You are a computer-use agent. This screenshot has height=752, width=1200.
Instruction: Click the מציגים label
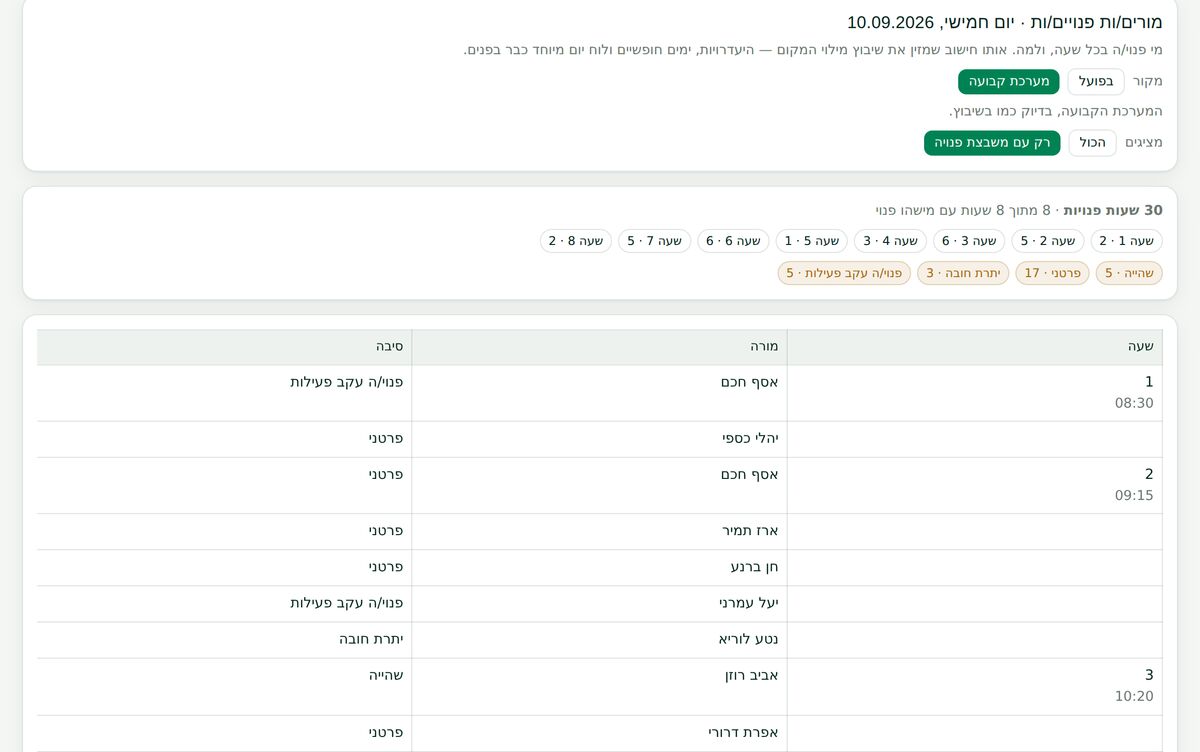point(1144,143)
